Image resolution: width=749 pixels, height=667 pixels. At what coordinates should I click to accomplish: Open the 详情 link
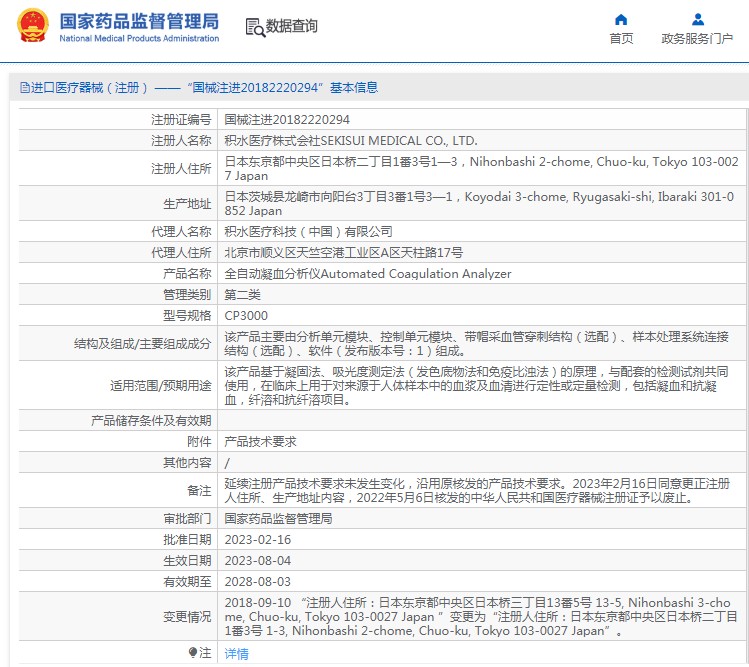[x=236, y=653]
